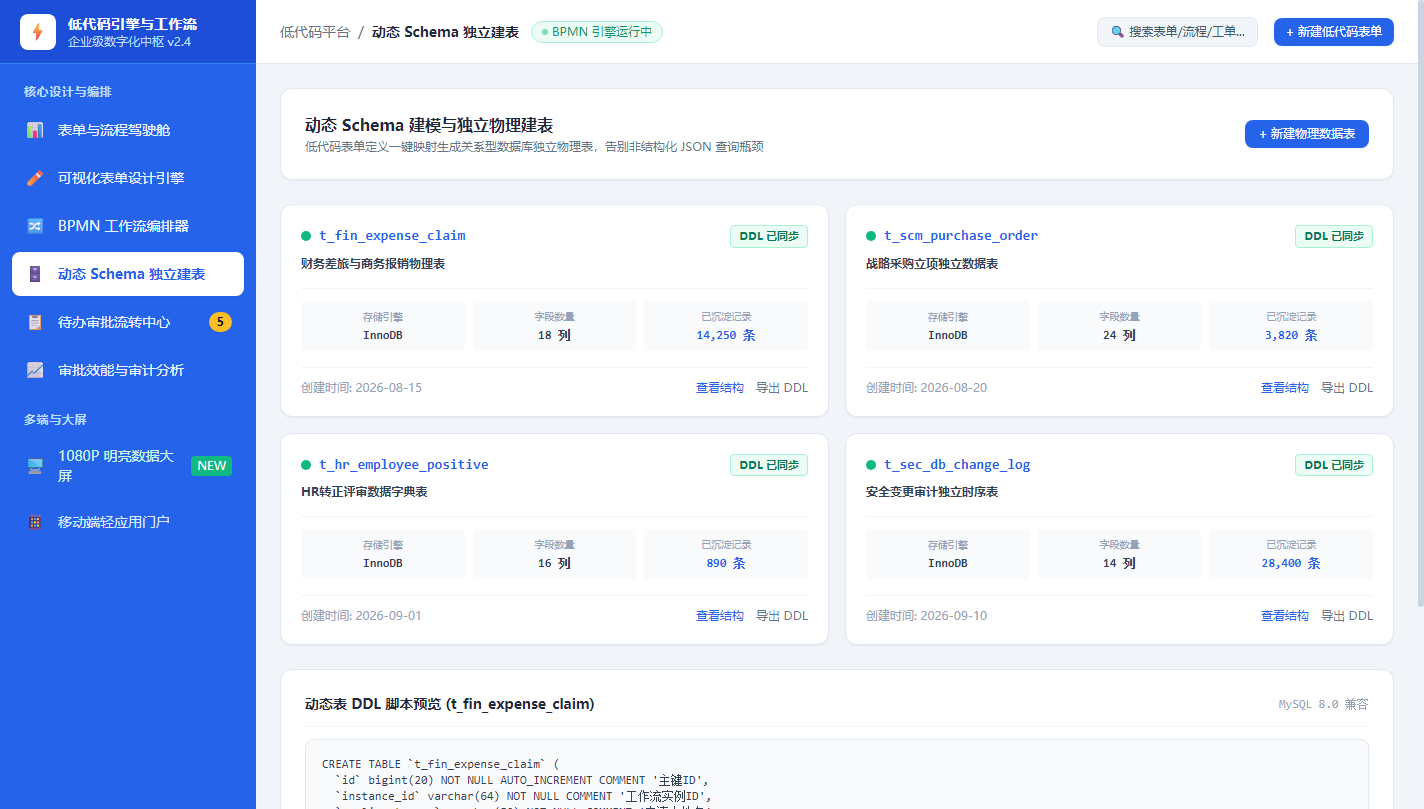This screenshot has height=809, width=1424.
Task: Open 审批效能与审计分析 page
Action: coord(128,370)
